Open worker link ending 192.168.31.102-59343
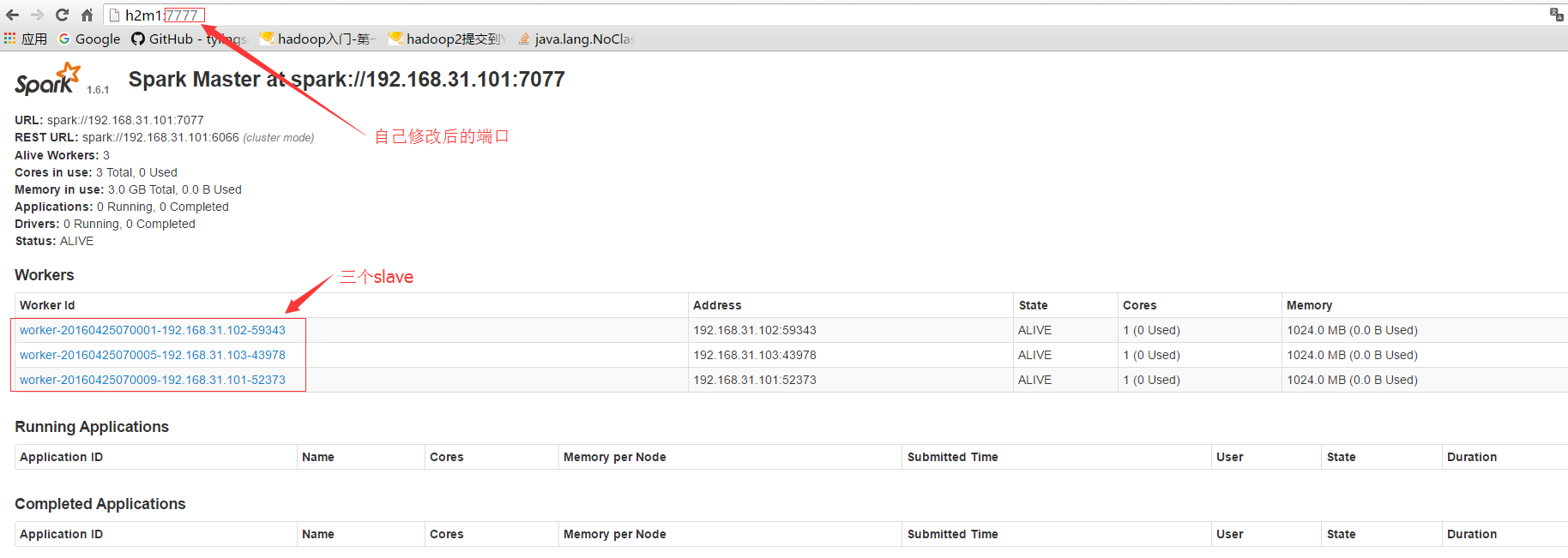This screenshot has width=1568, height=558. tap(153, 330)
